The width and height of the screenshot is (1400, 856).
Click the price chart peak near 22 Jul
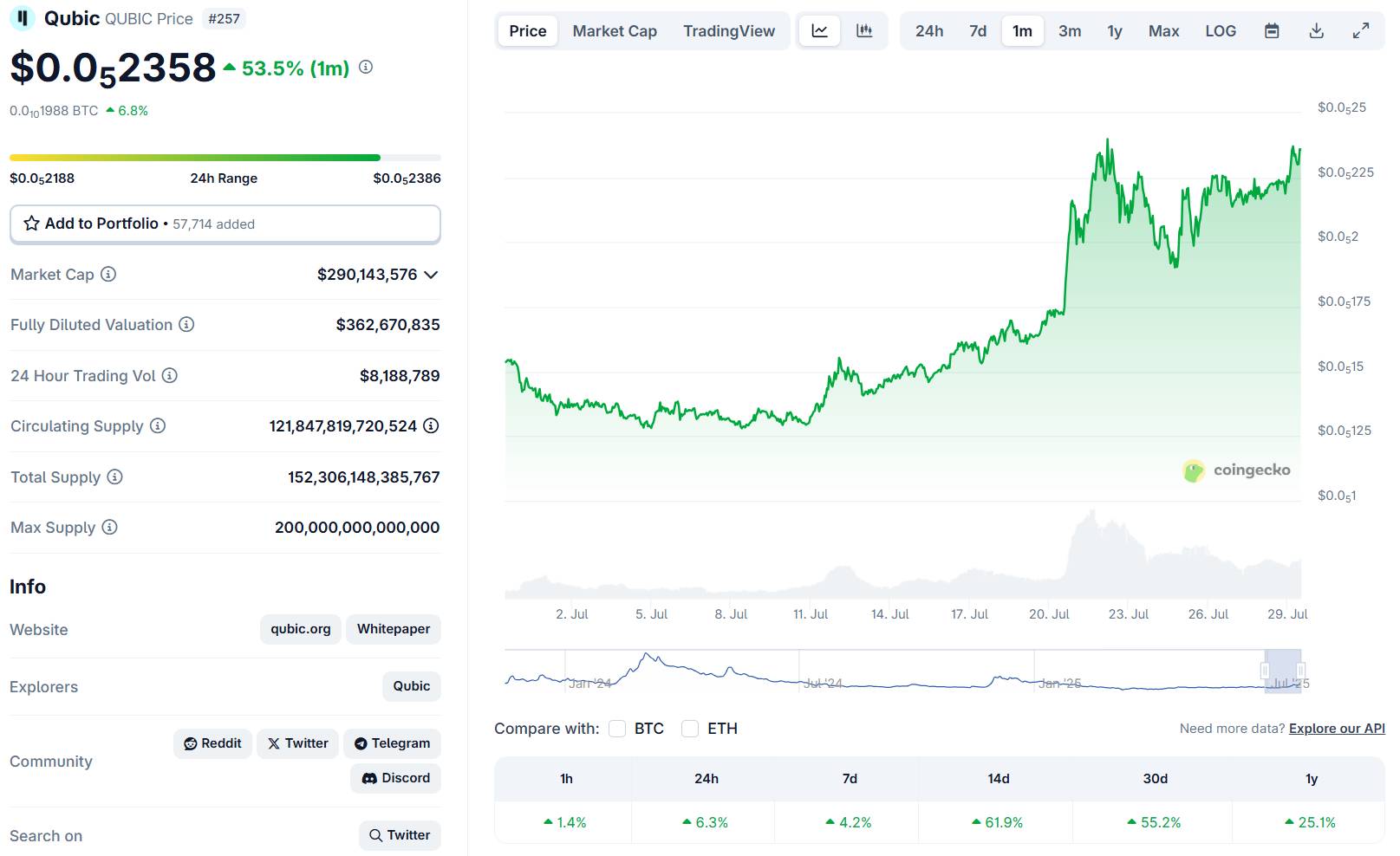click(x=1108, y=139)
